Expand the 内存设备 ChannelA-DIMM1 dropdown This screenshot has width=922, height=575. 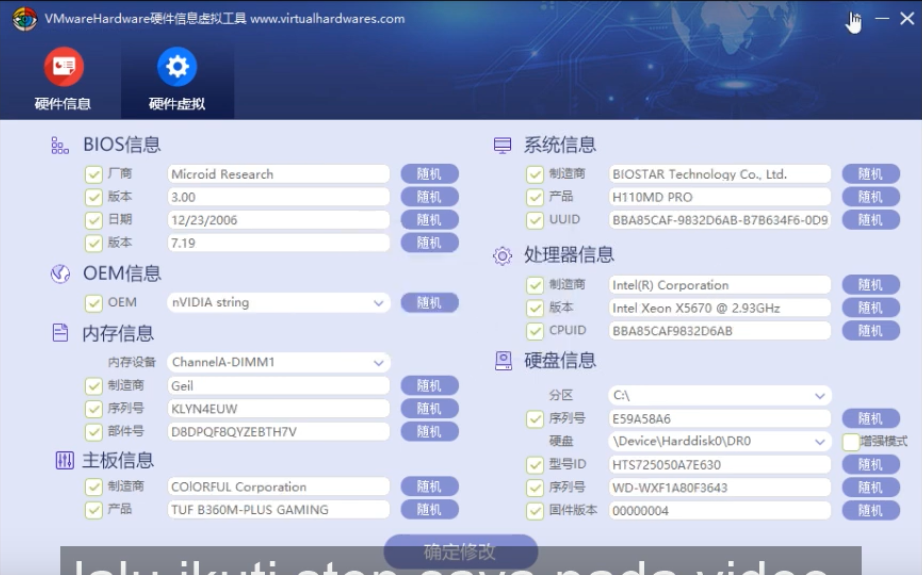279,362
